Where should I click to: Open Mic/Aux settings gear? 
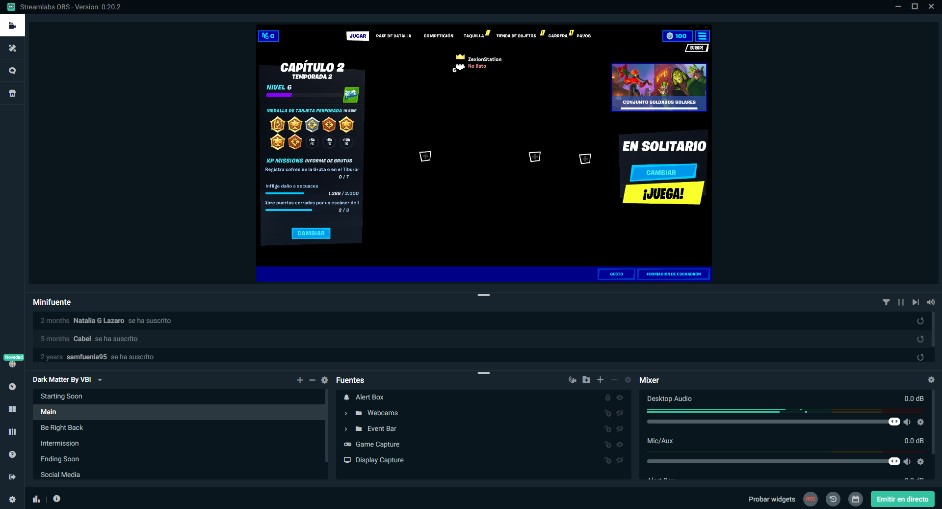click(x=920, y=462)
